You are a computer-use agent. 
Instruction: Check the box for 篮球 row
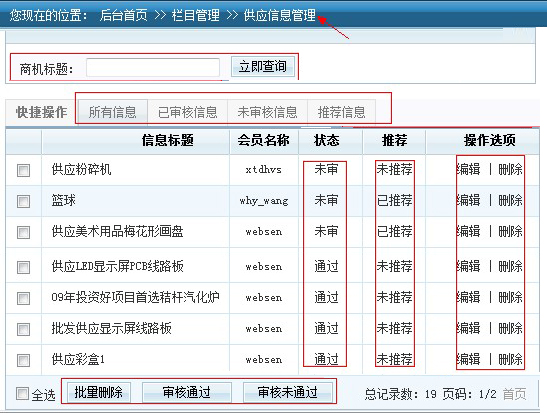23,201
